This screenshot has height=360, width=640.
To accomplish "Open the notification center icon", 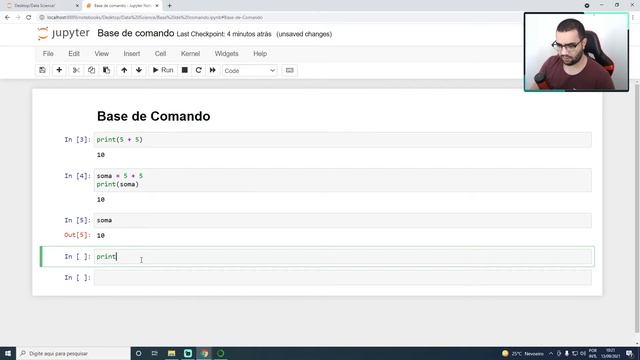I will click(x=630, y=353).
